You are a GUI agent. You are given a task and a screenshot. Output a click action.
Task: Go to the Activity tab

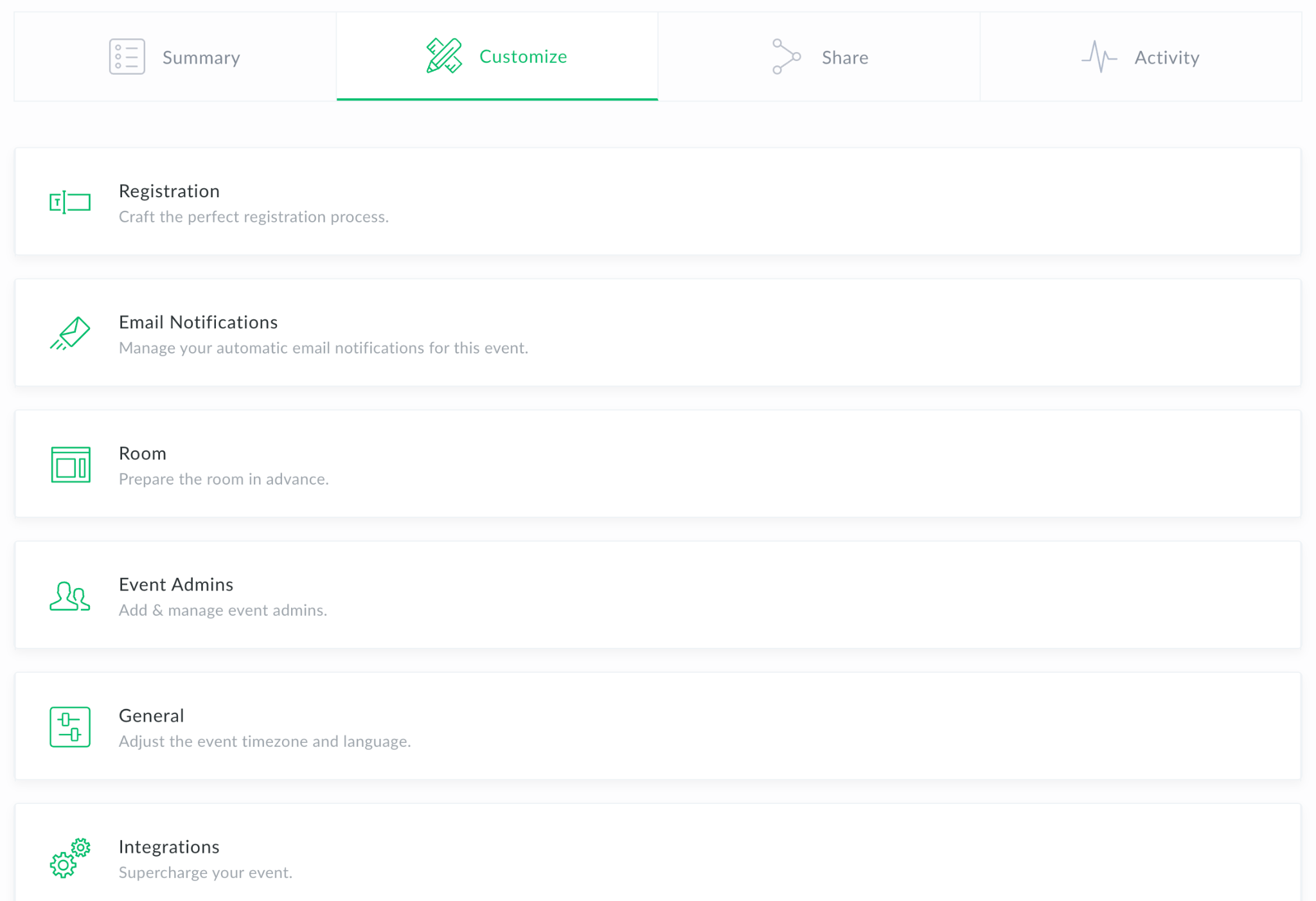point(1141,57)
